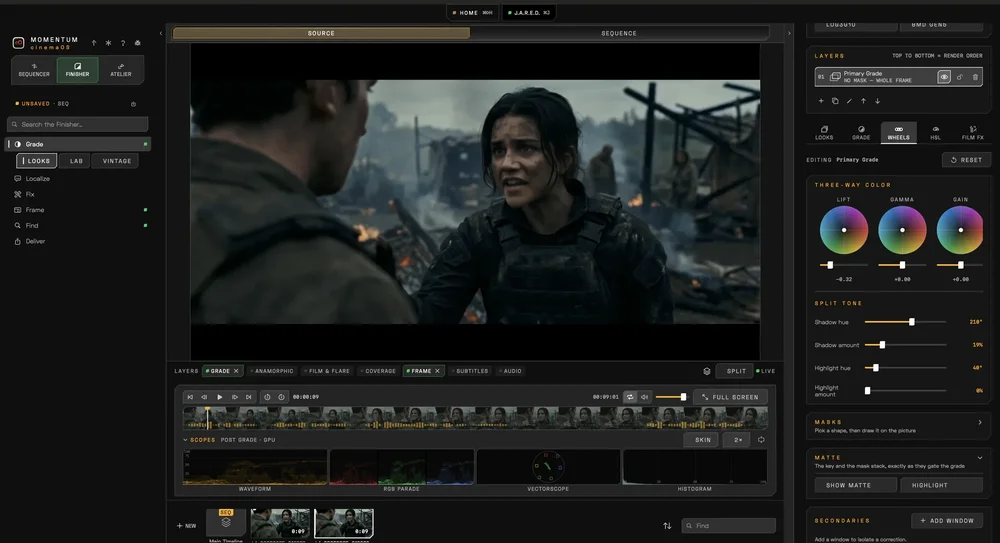This screenshot has height=543, width=1000.
Task: Click the bug report icon in header
Action: click(138, 43)
